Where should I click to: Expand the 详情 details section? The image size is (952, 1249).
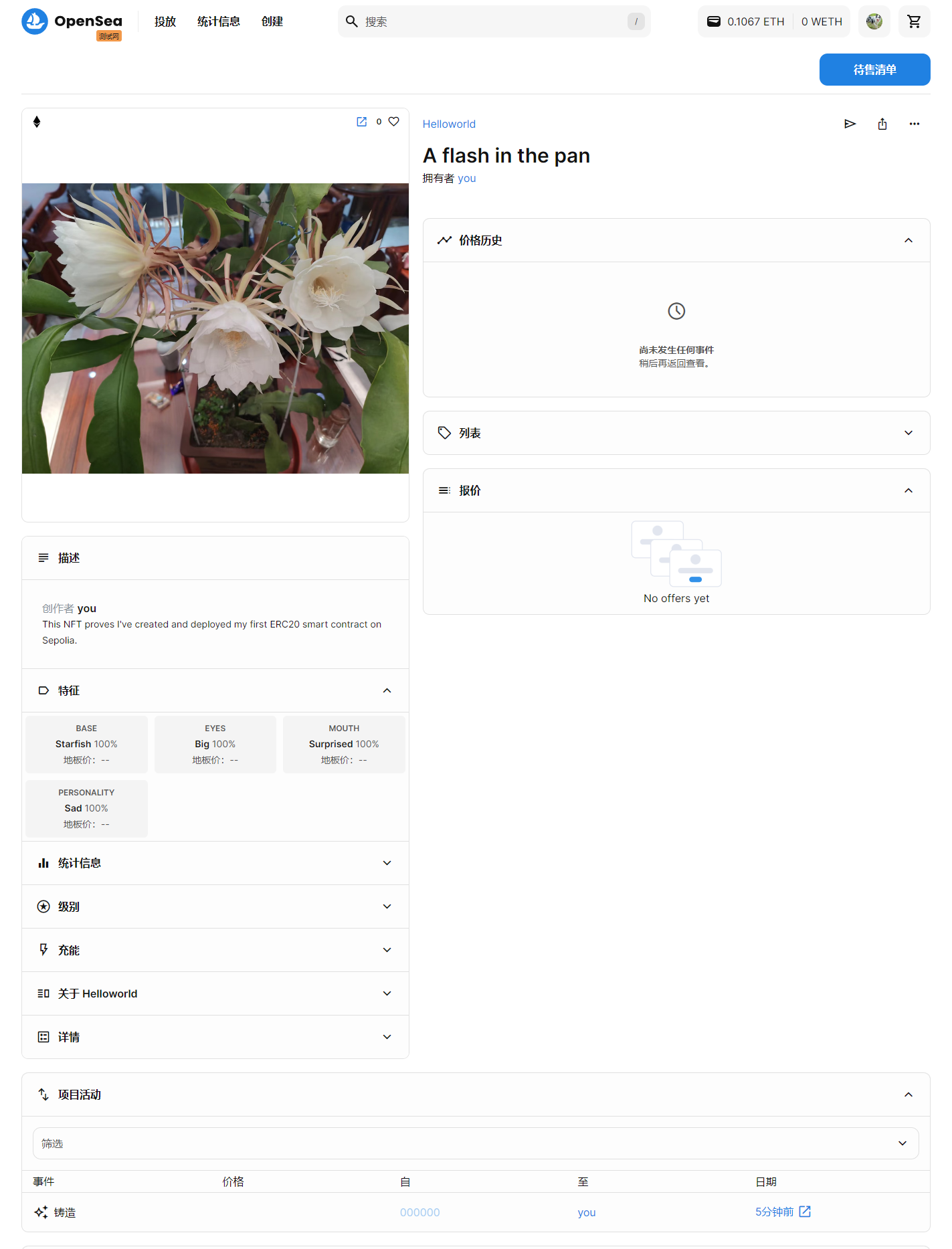(215, 1037)
